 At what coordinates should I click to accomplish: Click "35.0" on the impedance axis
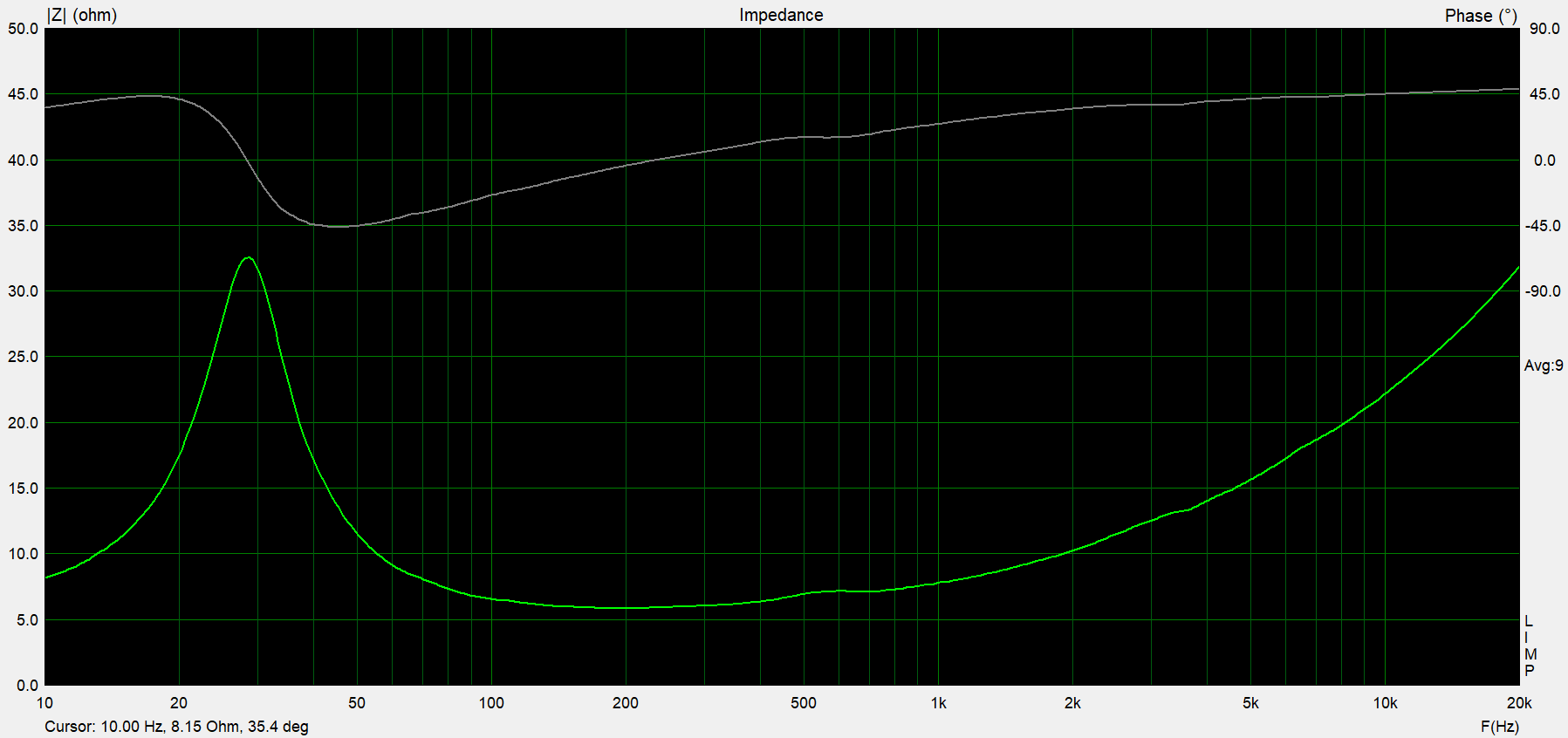pyautogui.click(x=24, y=226)
